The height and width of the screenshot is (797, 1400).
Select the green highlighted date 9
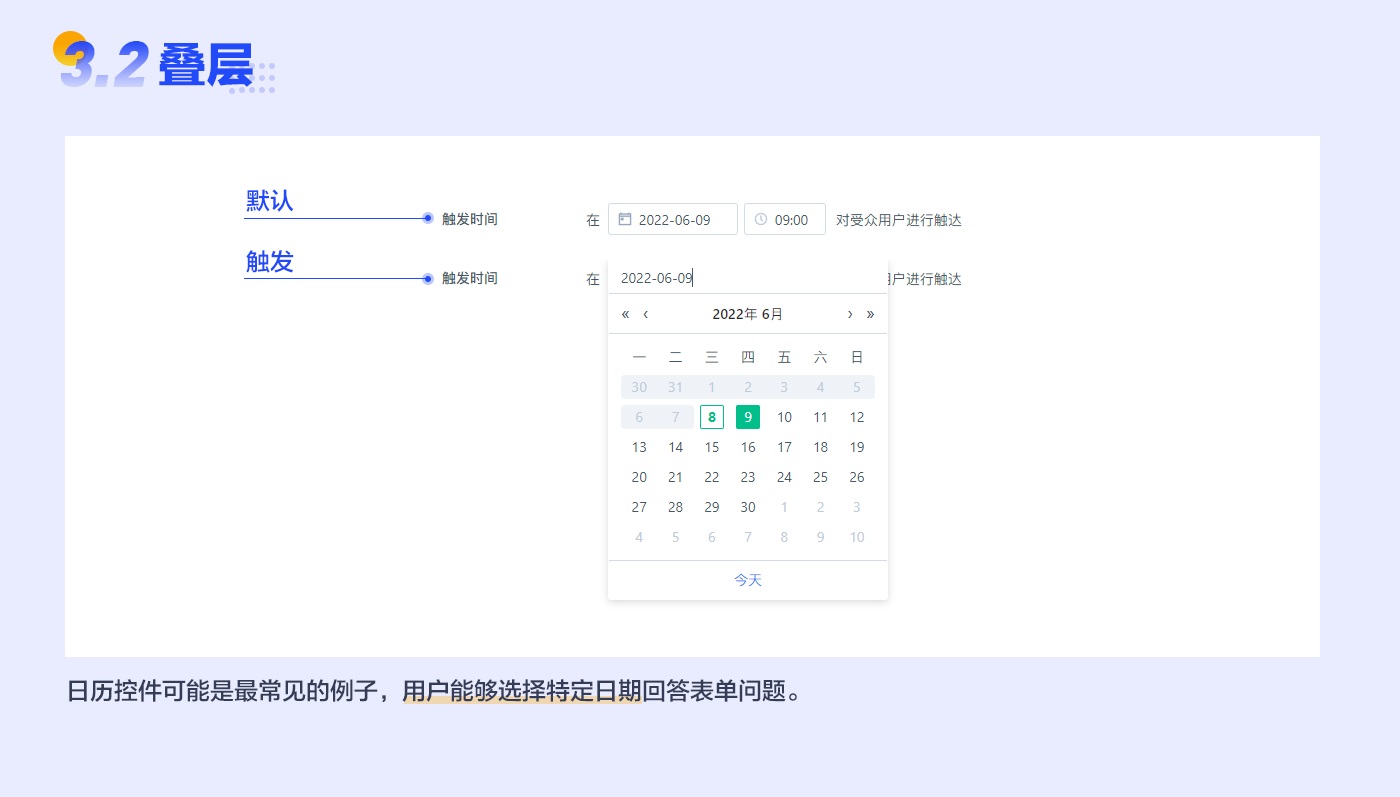point(748,417)
